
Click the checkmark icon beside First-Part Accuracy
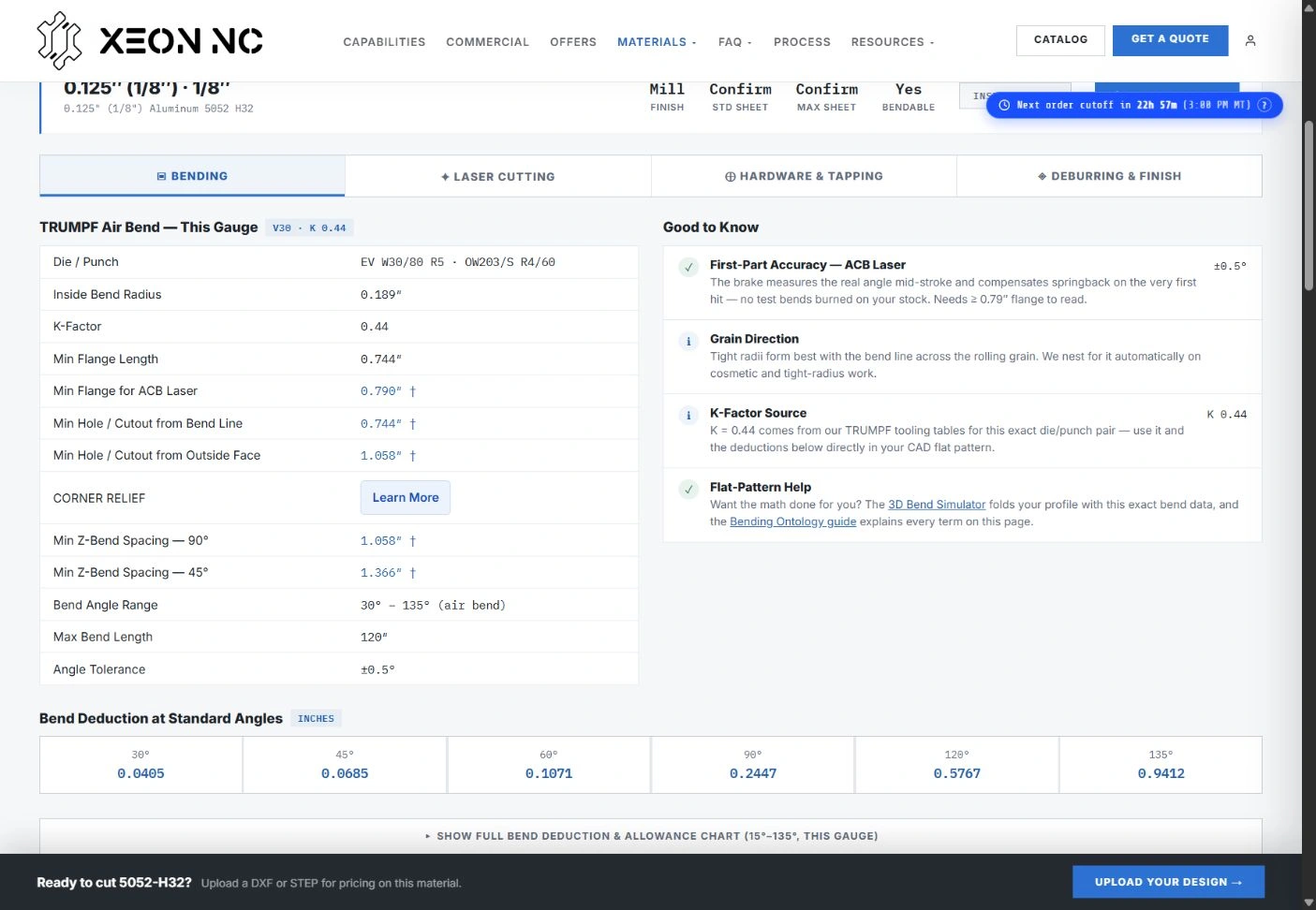688,267
